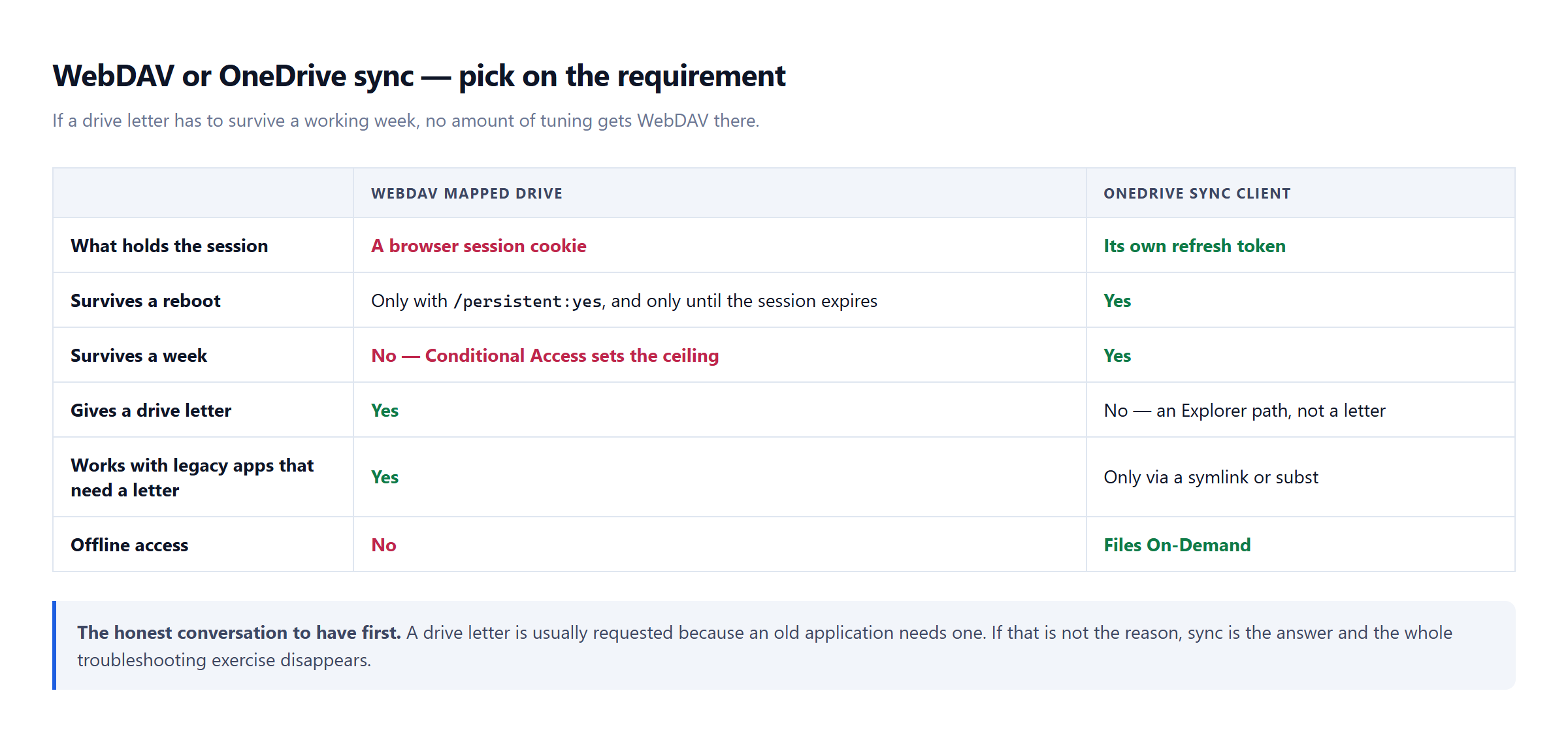
Task: Select the 'Offline access' row label
Action: tap(129, 545)
